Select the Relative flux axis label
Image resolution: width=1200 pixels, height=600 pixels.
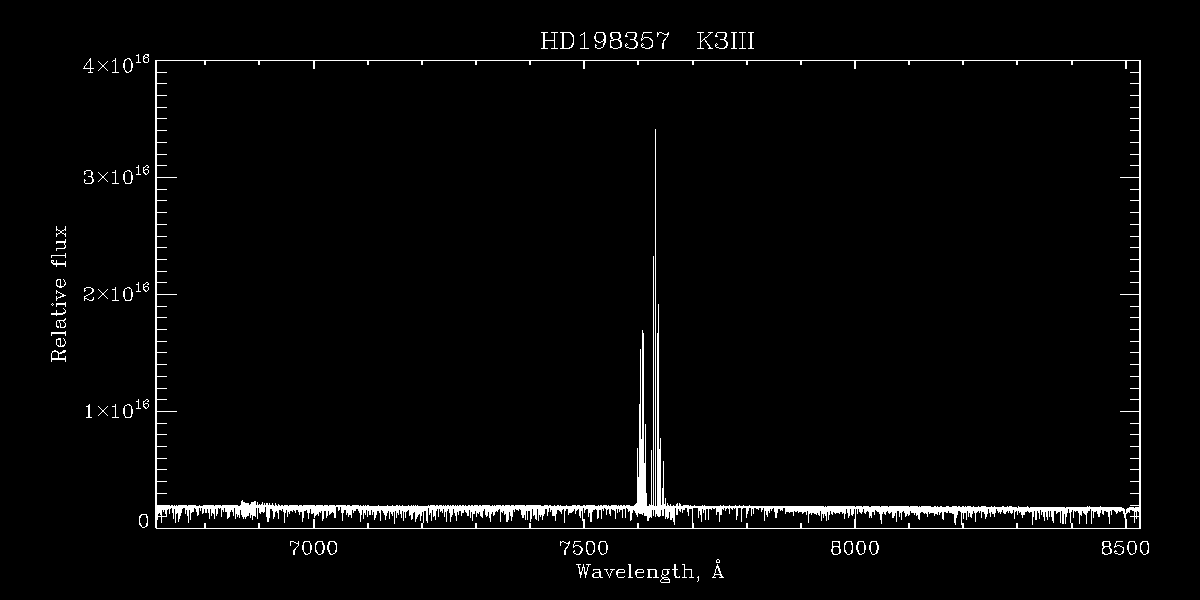(x=60, y=294)
